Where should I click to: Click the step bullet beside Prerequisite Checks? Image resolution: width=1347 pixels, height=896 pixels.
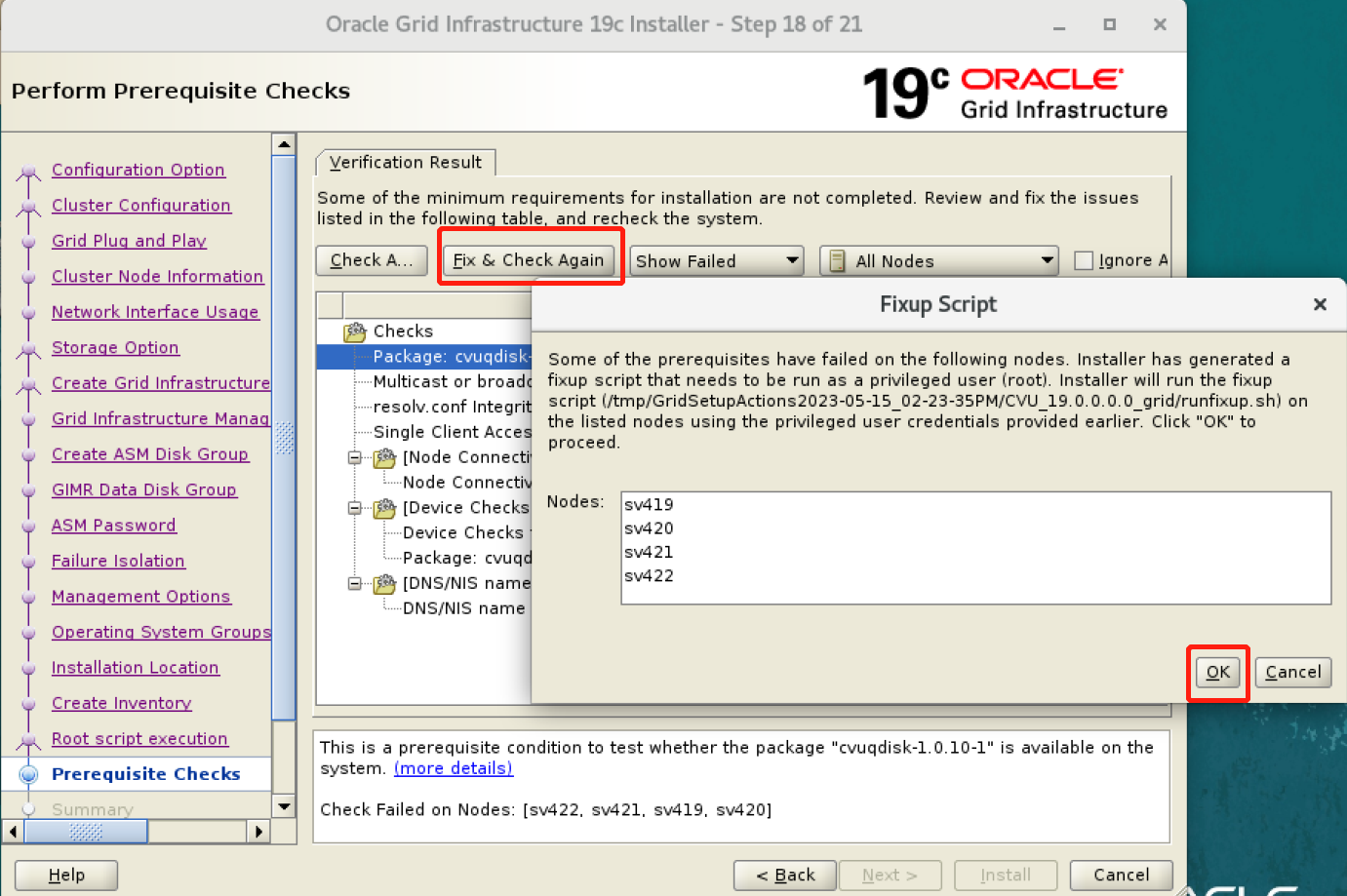29,774
